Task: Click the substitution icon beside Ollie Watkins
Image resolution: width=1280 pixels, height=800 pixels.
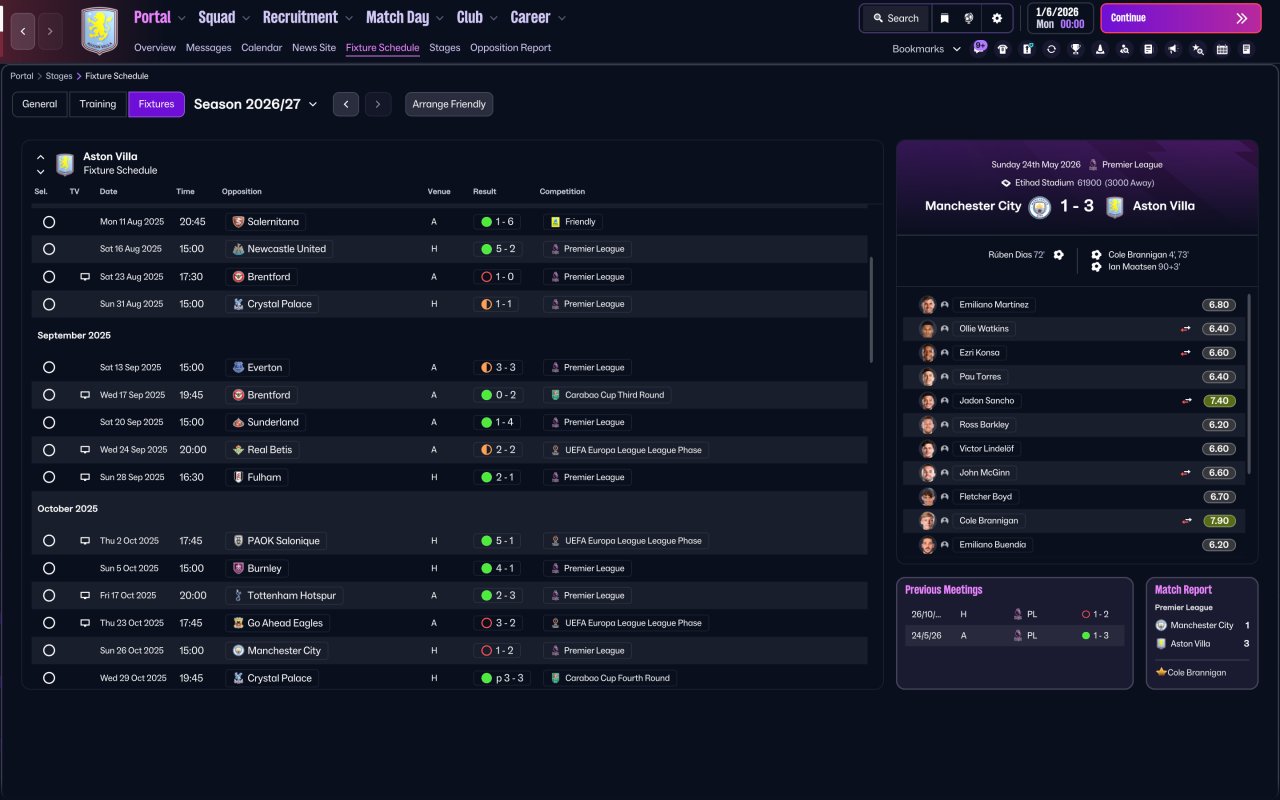Action: point(1186,329)
